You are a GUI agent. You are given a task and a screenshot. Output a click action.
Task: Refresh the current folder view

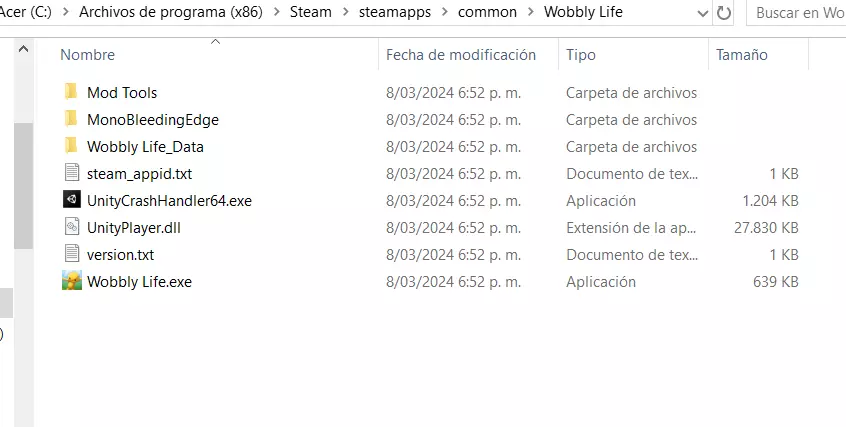[725, 13]
